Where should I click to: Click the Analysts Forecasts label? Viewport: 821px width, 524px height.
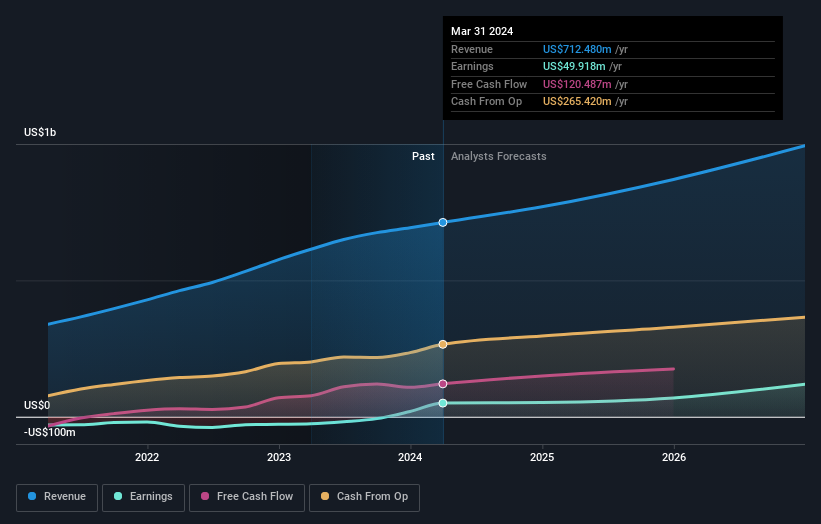tap(498, 157)
